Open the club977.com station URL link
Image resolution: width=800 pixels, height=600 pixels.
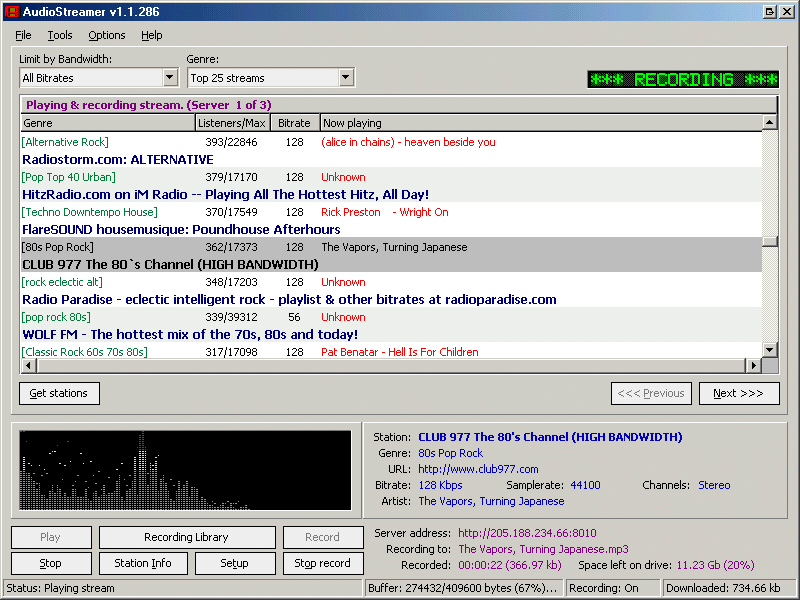478,469
